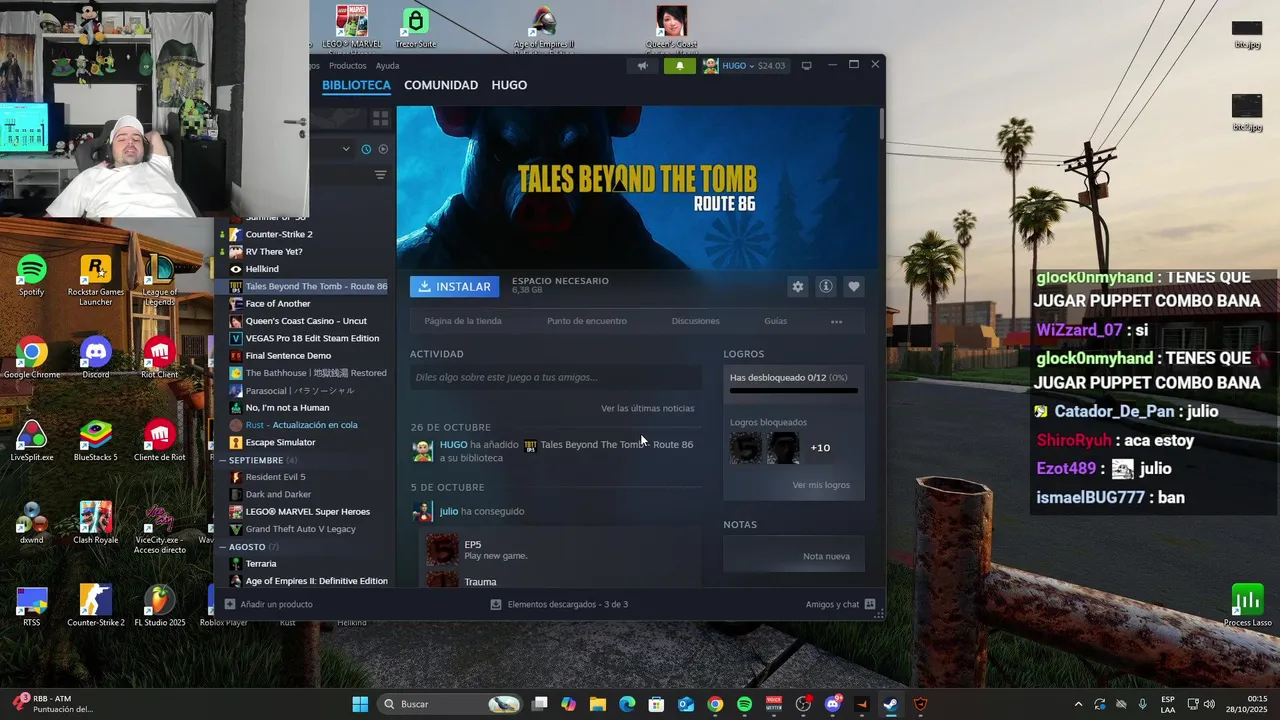Image resolution: width=1280 pixels, height=720 pixels.
Task: Select Terraria in library list
Action: [261, 564]
